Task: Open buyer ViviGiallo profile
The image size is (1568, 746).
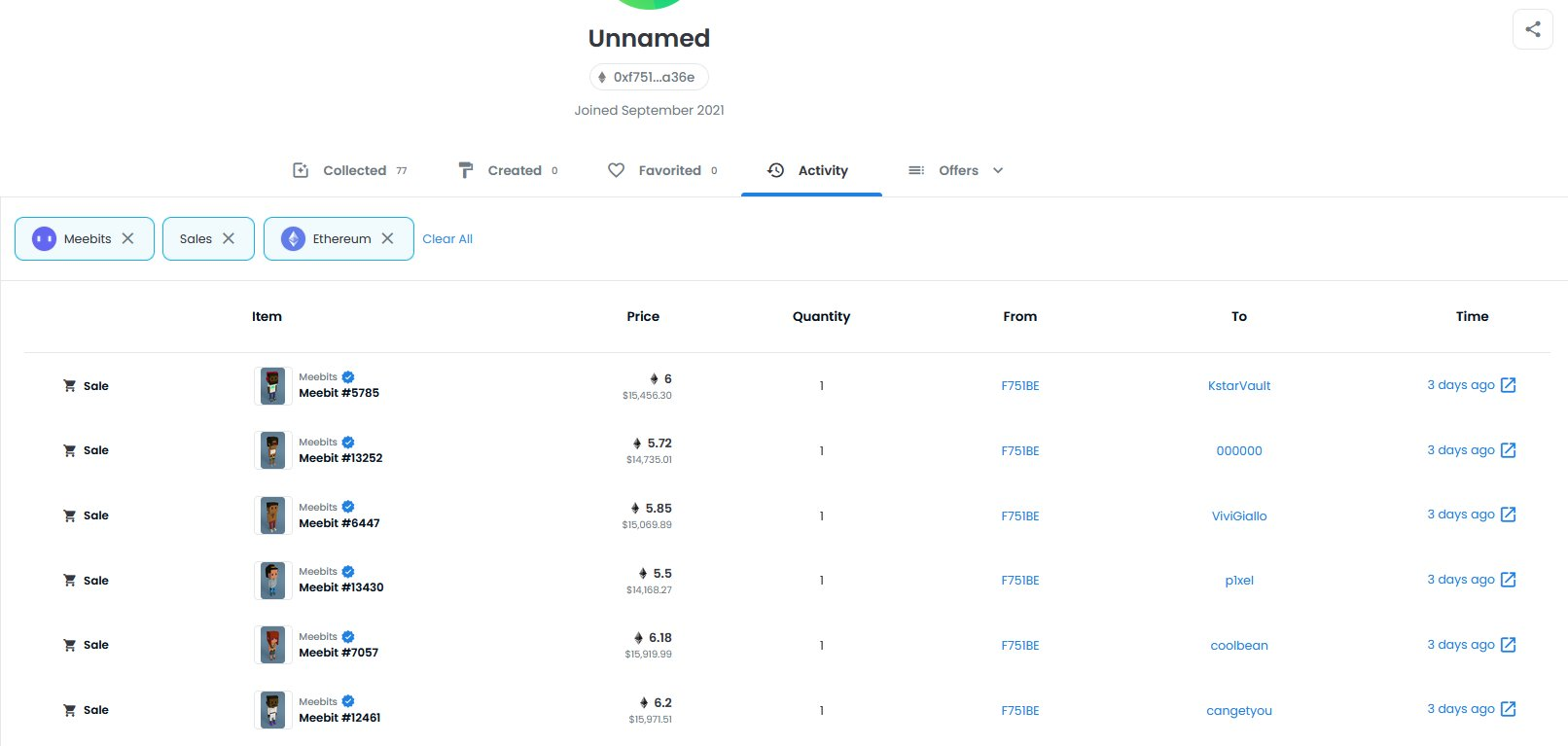Action: tap(1239, 516)
